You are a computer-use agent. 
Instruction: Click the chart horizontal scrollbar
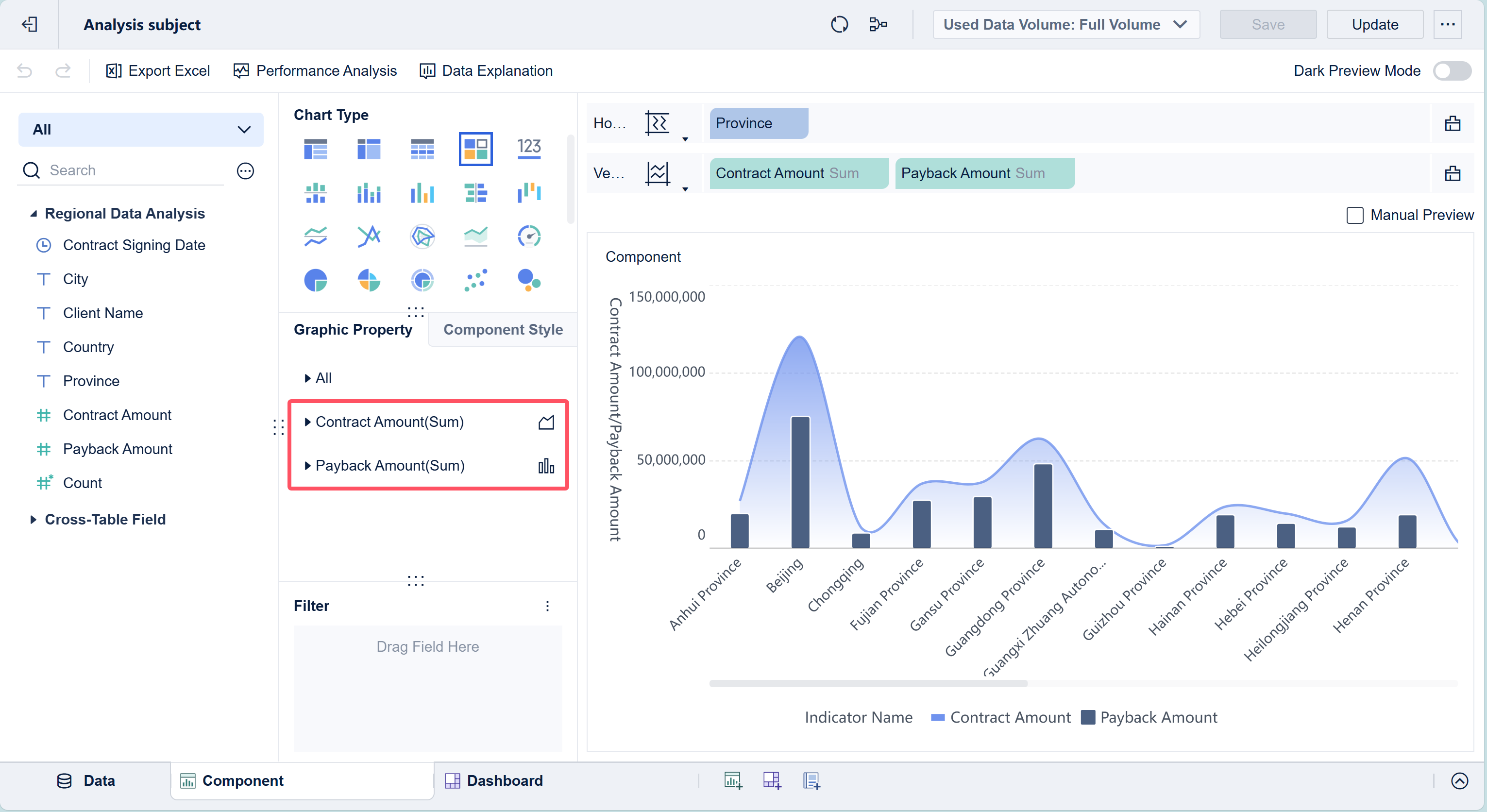click(x=868, y=683)
